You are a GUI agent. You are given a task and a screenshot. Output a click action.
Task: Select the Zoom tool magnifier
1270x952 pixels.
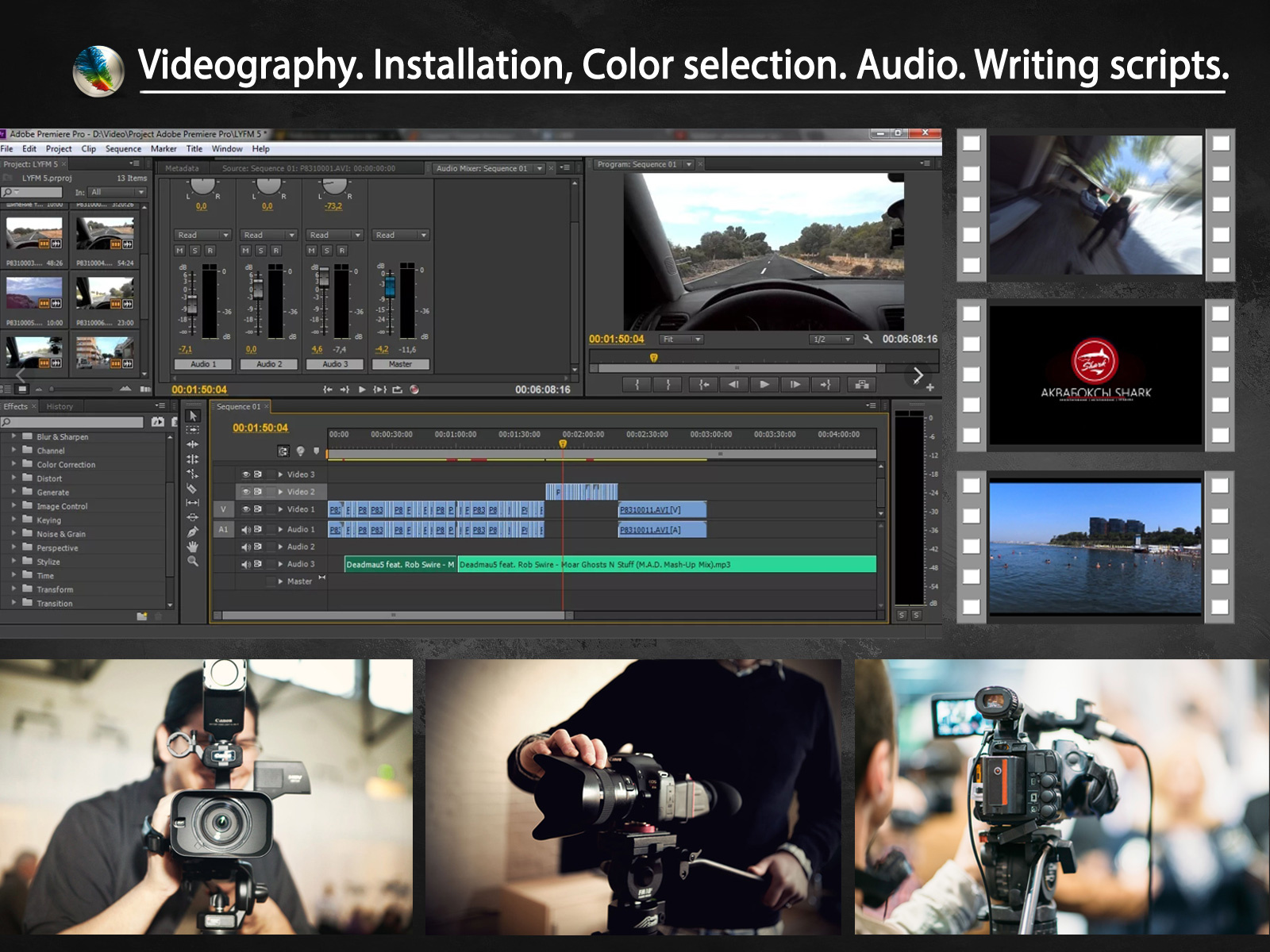pos(192,561)
